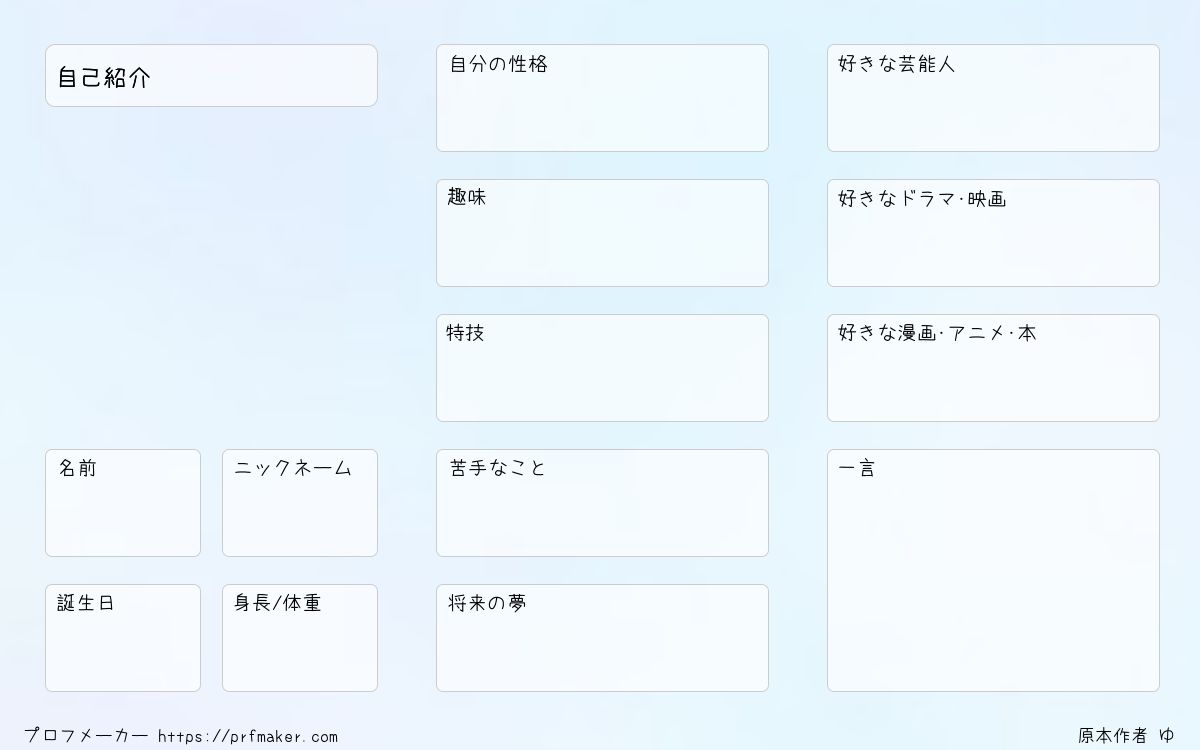Select the 将来の夢 field box
This screenshot has height=750, width=1200.
coord(602,638)
